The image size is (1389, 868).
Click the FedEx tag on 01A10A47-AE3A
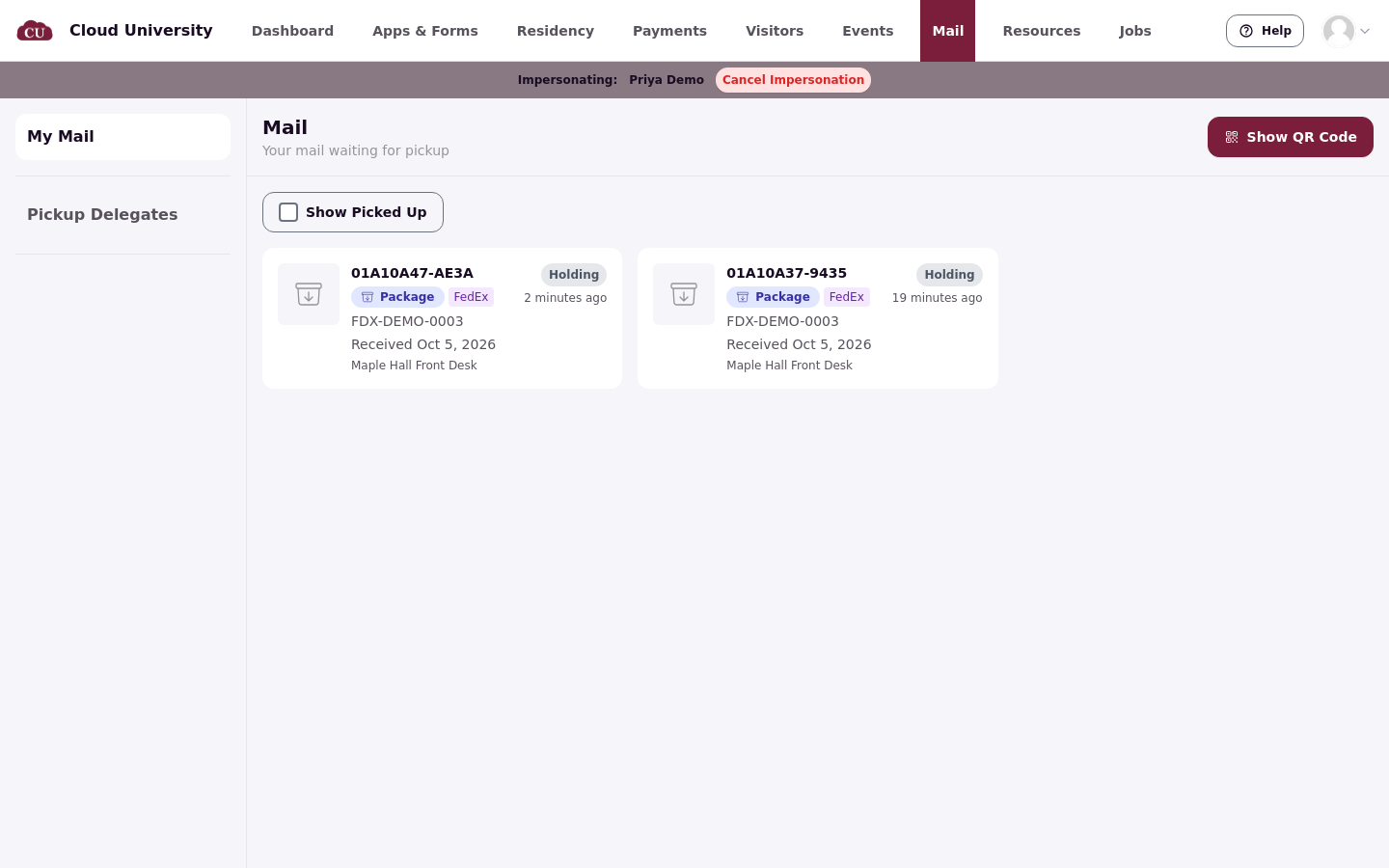pyautogui.click(x=471, y=297)
